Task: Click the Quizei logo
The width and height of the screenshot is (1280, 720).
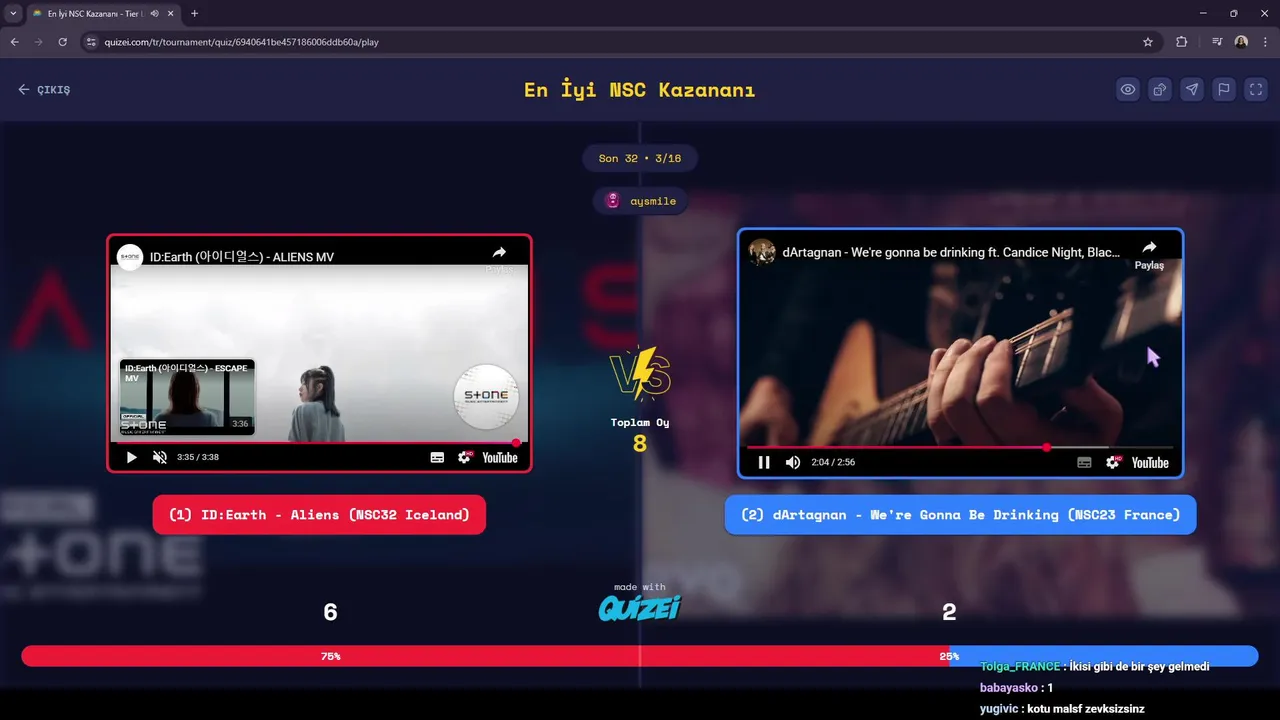Action: coord(640,607)
